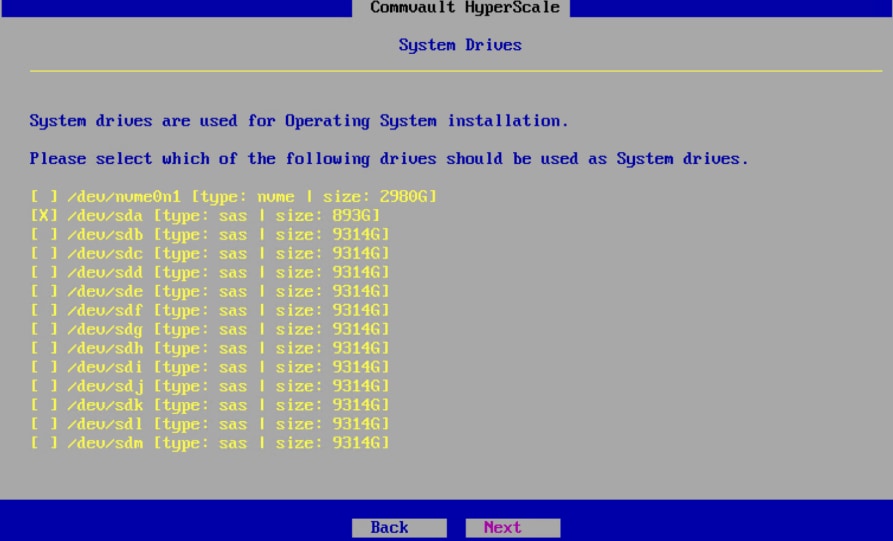Image resolution: width=893 pixels, height=541 pixels.
Task: Select the /dev/sdh checkbox
Action: [44, 348]
